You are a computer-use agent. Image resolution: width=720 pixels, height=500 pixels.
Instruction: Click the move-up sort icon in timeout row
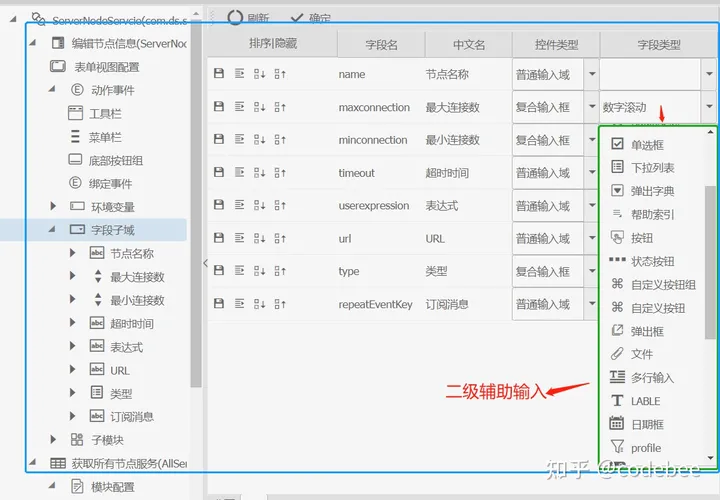click(280, 173)
